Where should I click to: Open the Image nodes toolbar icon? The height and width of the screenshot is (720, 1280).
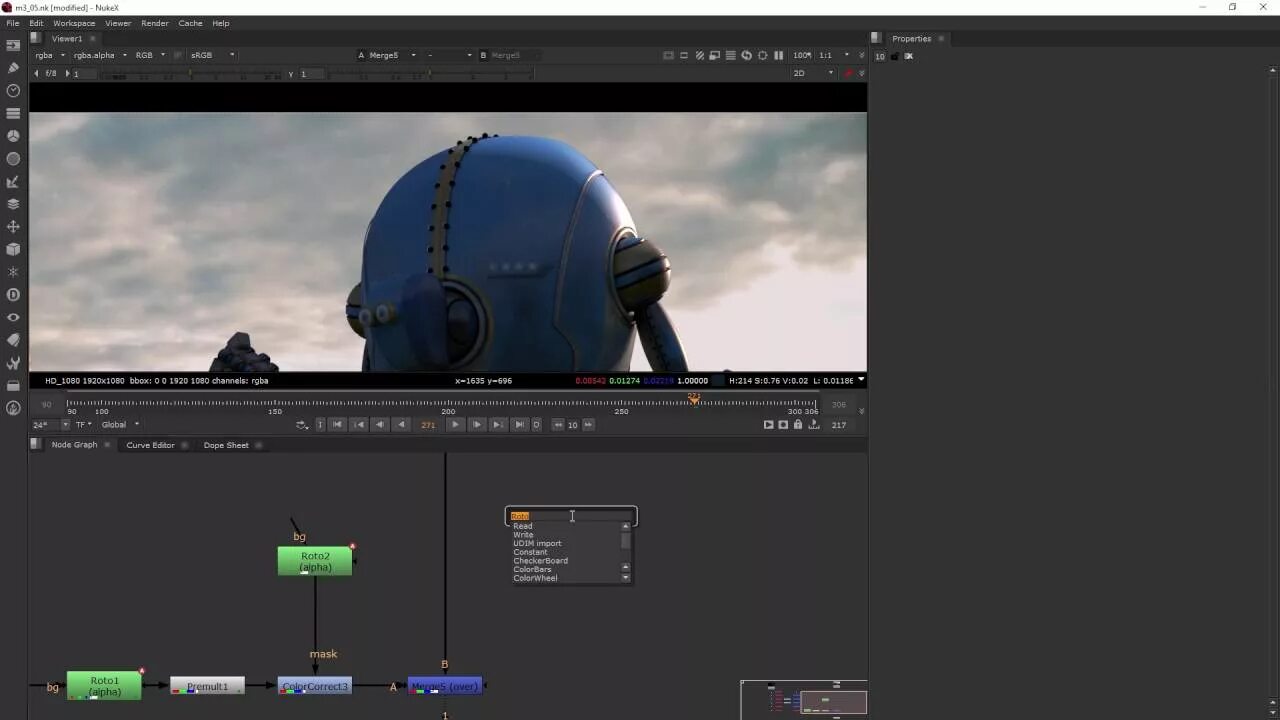coord(13,45)
